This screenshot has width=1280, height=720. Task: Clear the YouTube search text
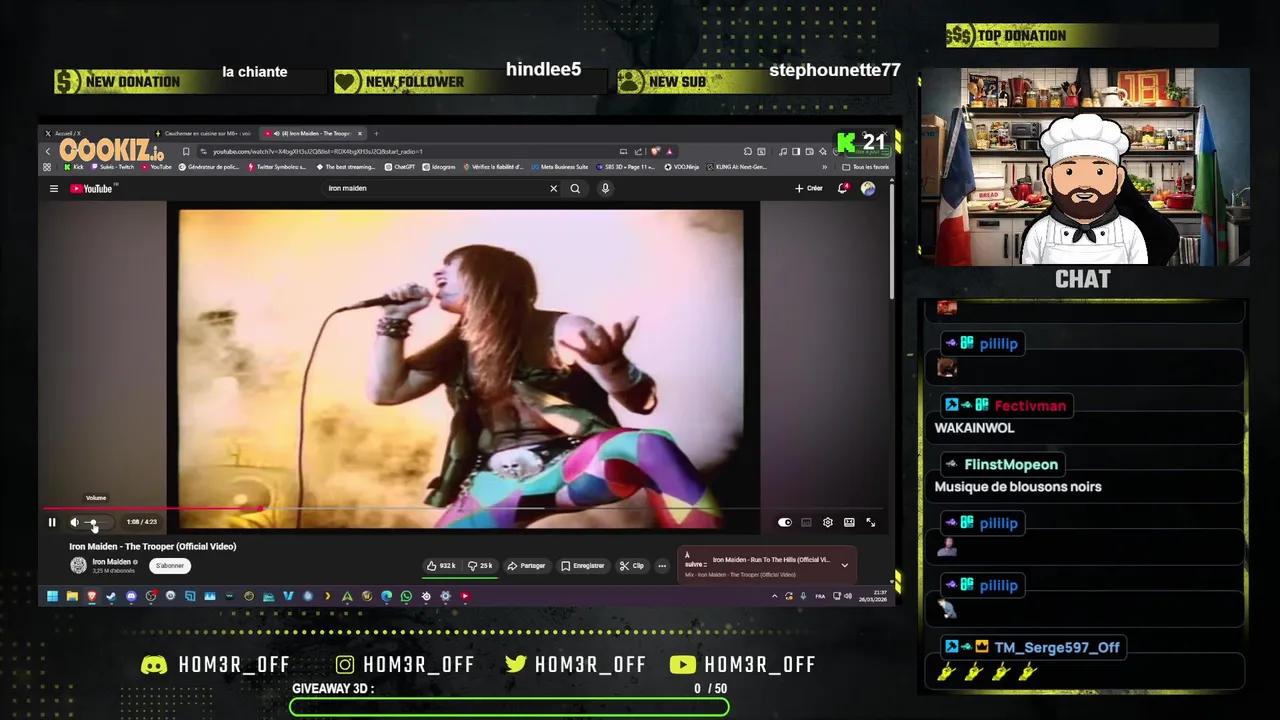553,188
